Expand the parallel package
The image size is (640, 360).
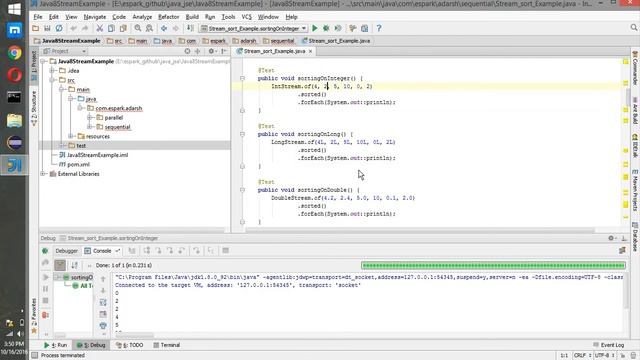[89, 118]
